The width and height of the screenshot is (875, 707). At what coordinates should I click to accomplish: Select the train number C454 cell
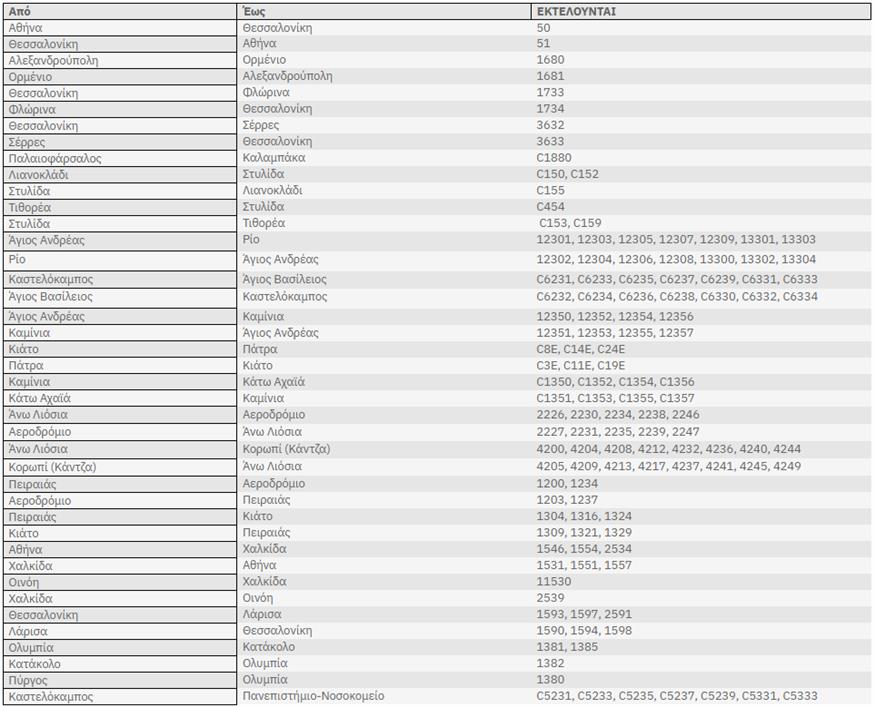click(x=550, y=207)
